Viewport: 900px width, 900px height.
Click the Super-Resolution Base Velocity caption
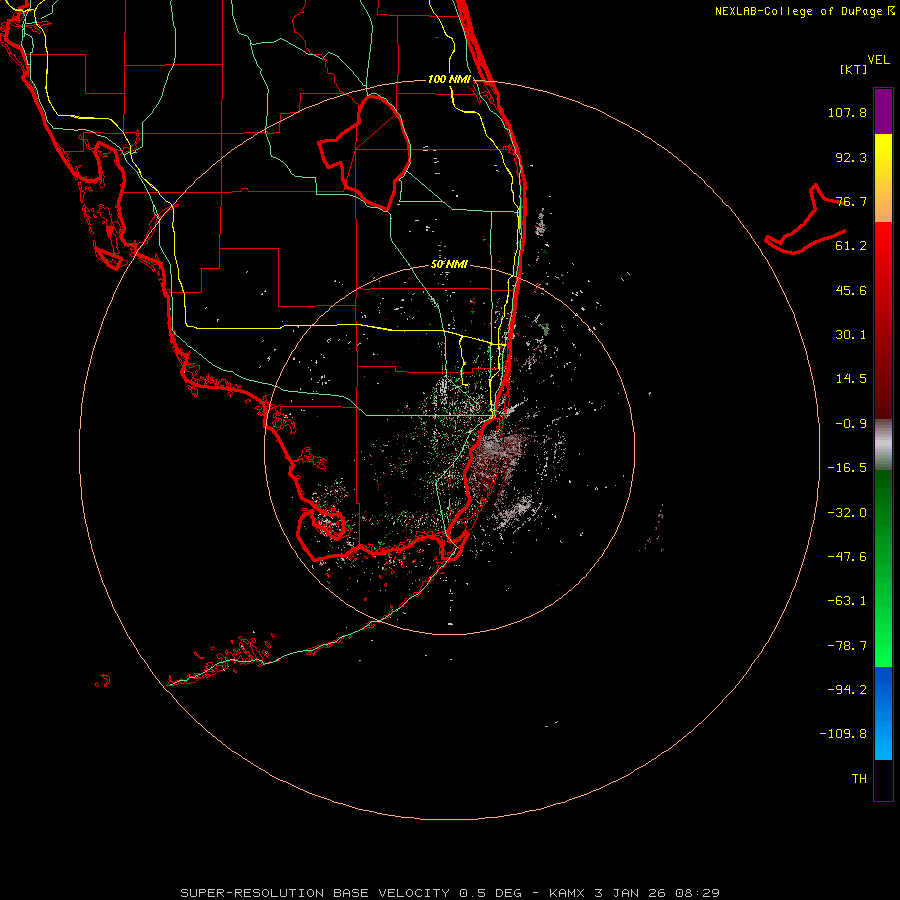pos(450,893)
